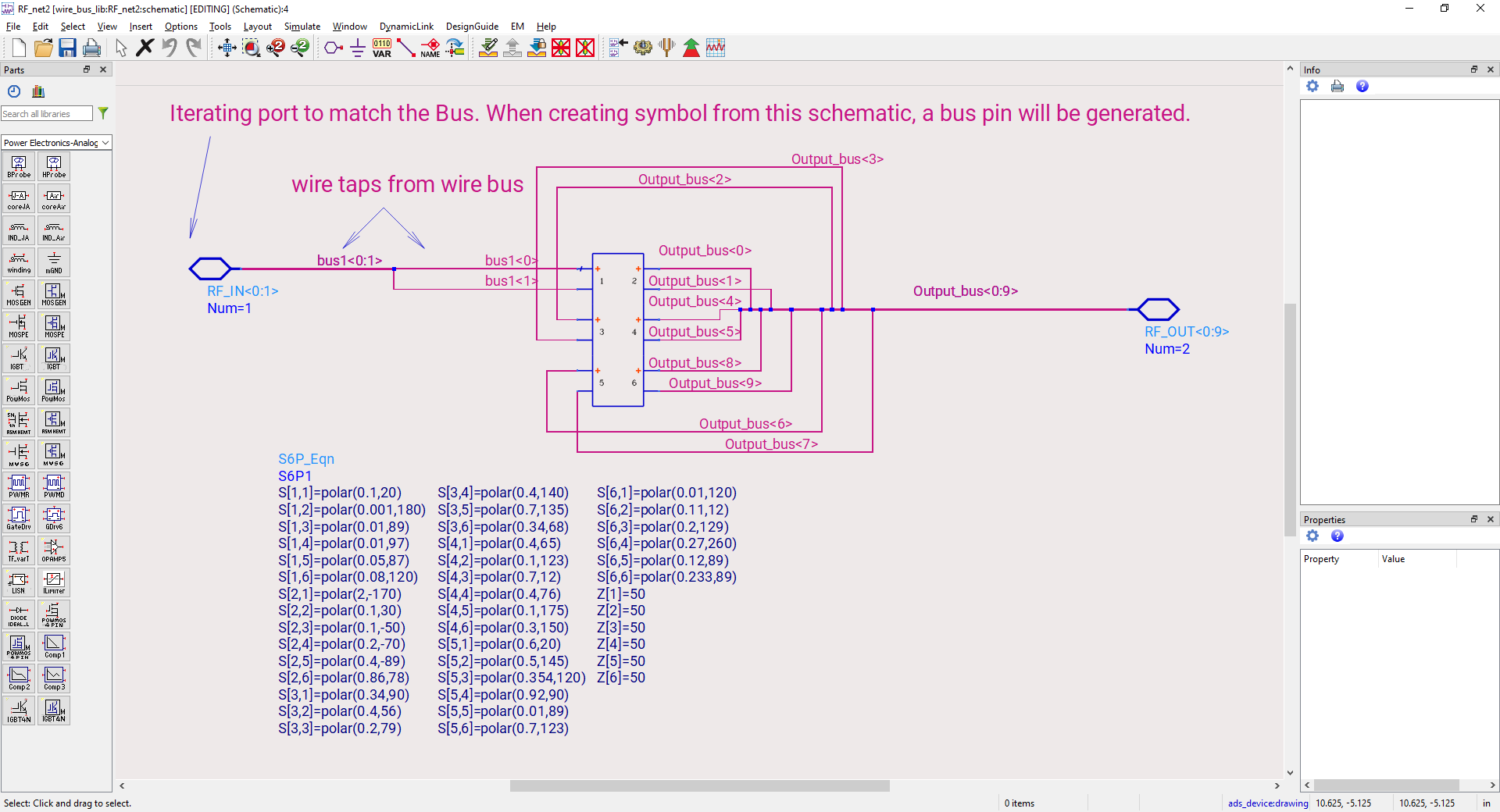Viewport: 1500px width, 812px height.
Task: Toggle float on the Info panel
Action: tap(1474, 69)
